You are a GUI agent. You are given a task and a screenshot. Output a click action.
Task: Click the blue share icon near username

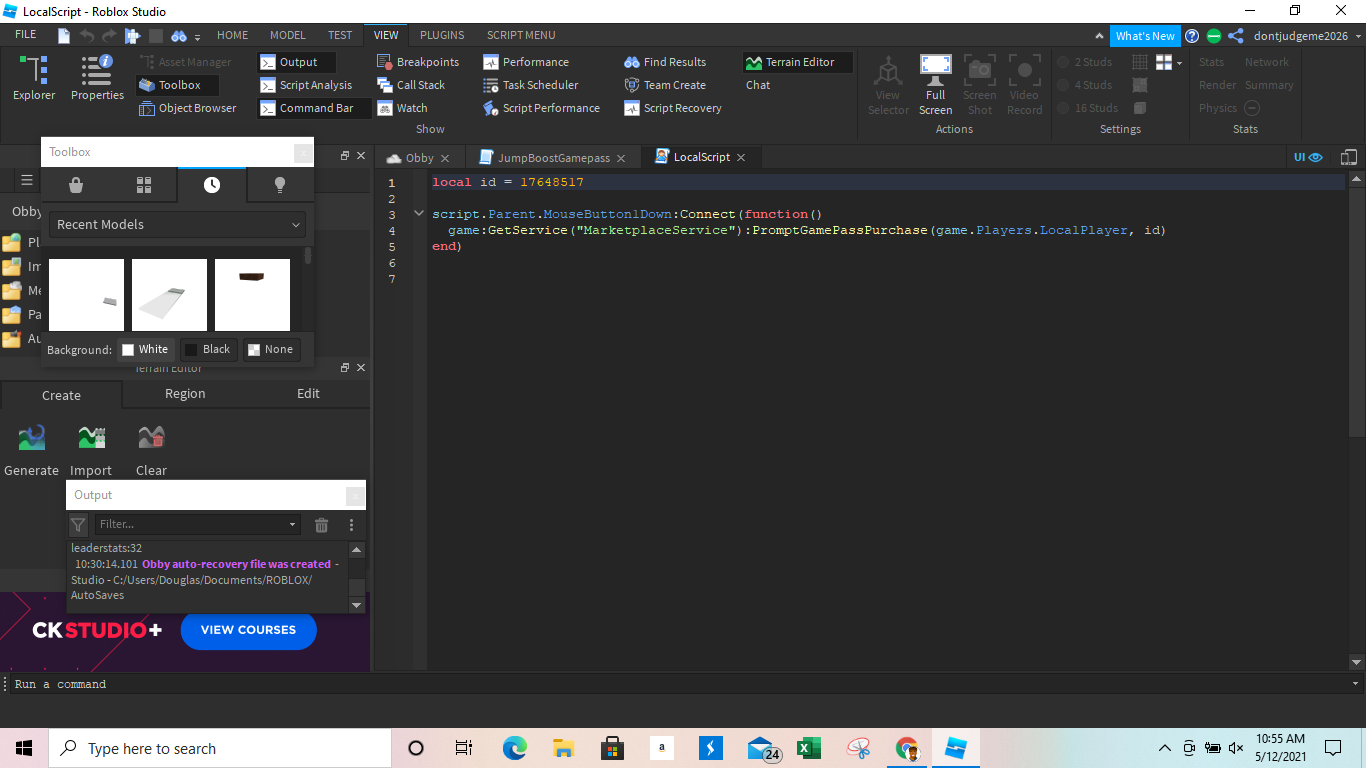1236,36
